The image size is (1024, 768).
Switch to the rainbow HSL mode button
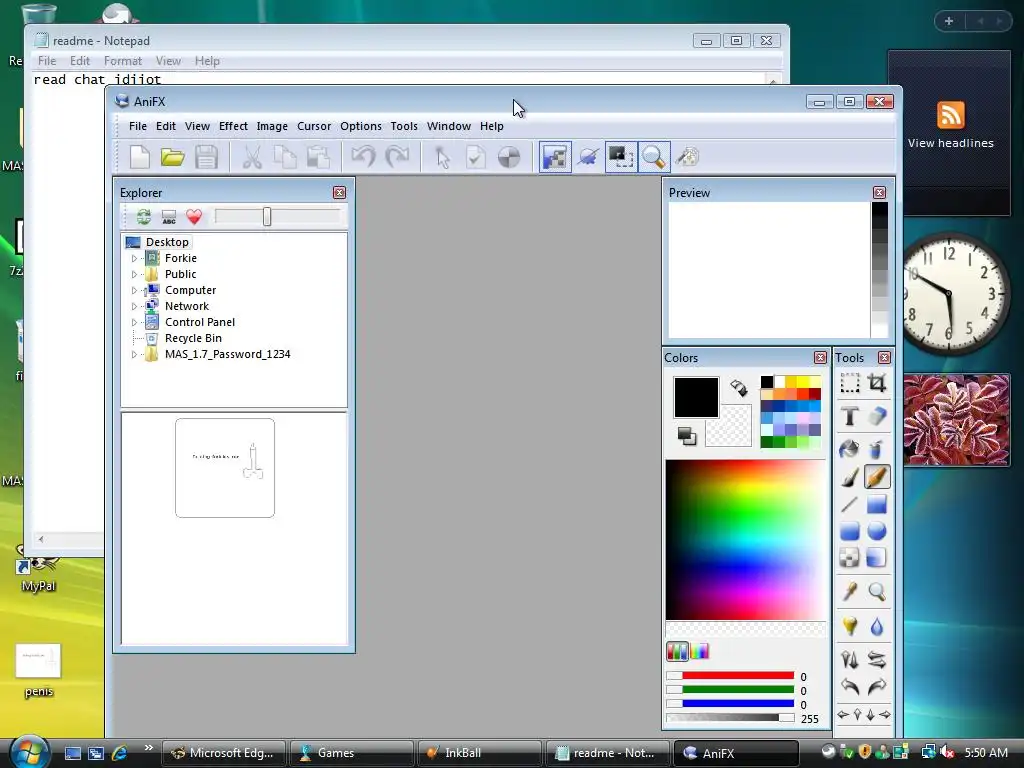699,651
